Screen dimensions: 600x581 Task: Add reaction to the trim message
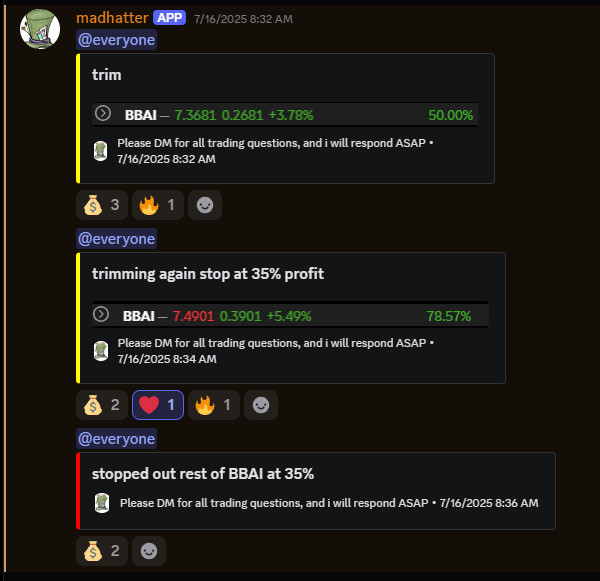point(205,205)
